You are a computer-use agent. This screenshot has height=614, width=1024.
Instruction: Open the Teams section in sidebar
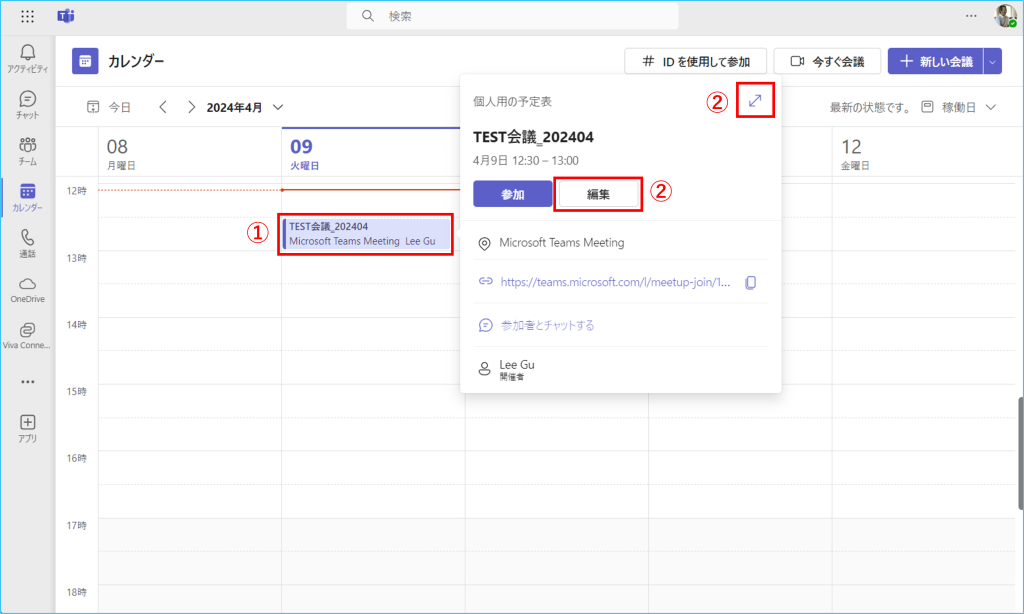point(28,150)
